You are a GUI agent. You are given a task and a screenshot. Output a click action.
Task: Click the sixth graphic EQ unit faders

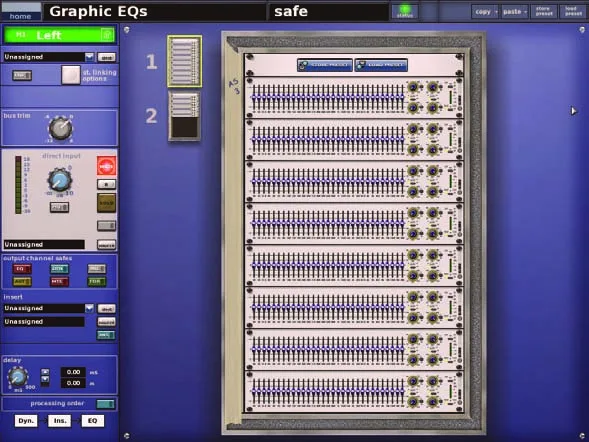click(328, 308)
